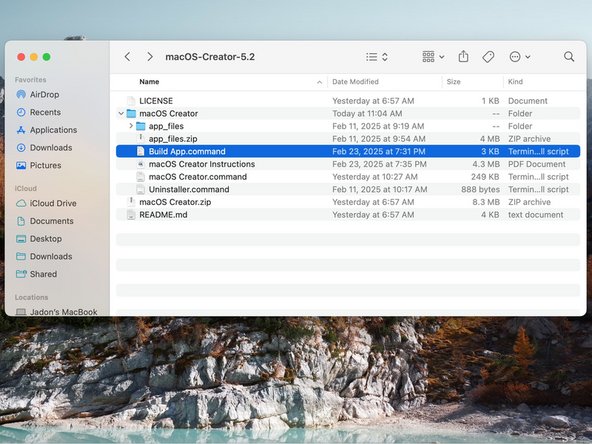Select the macOS Creator Instructions PDF icon
This screenshot has height=444, width=592.
coord(140,164)
